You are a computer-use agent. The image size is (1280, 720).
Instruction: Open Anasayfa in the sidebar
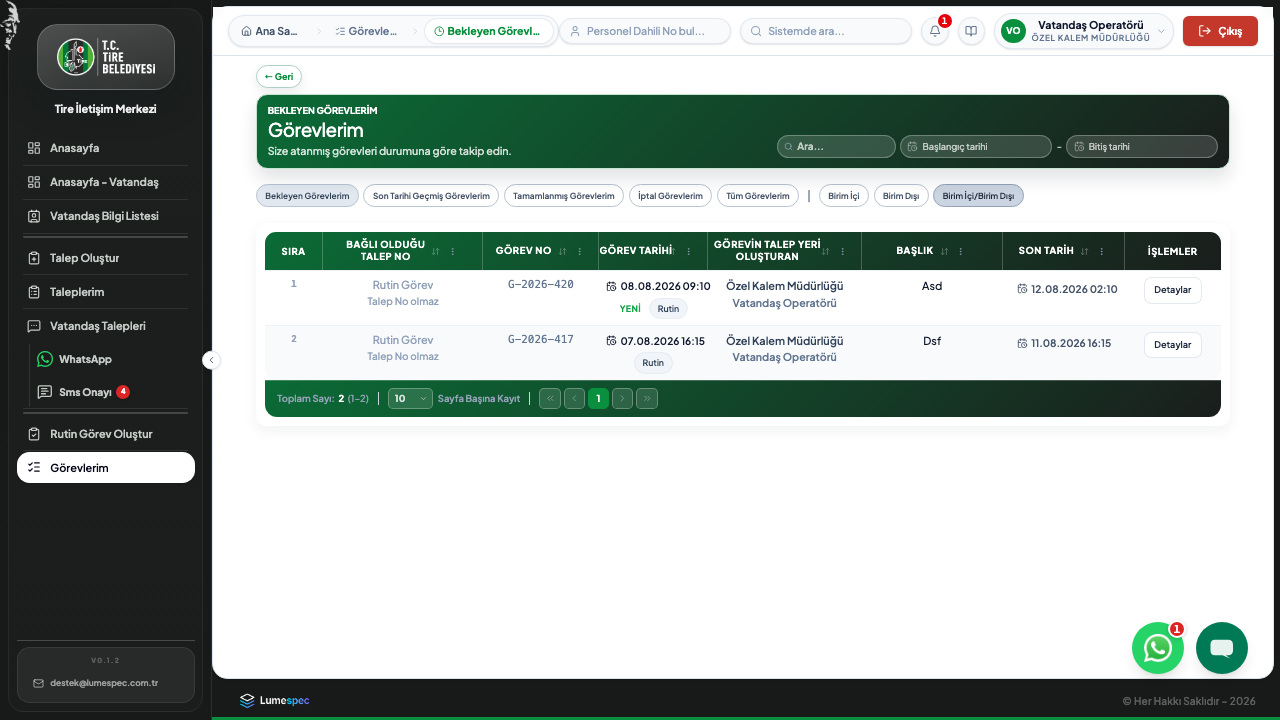106,148
